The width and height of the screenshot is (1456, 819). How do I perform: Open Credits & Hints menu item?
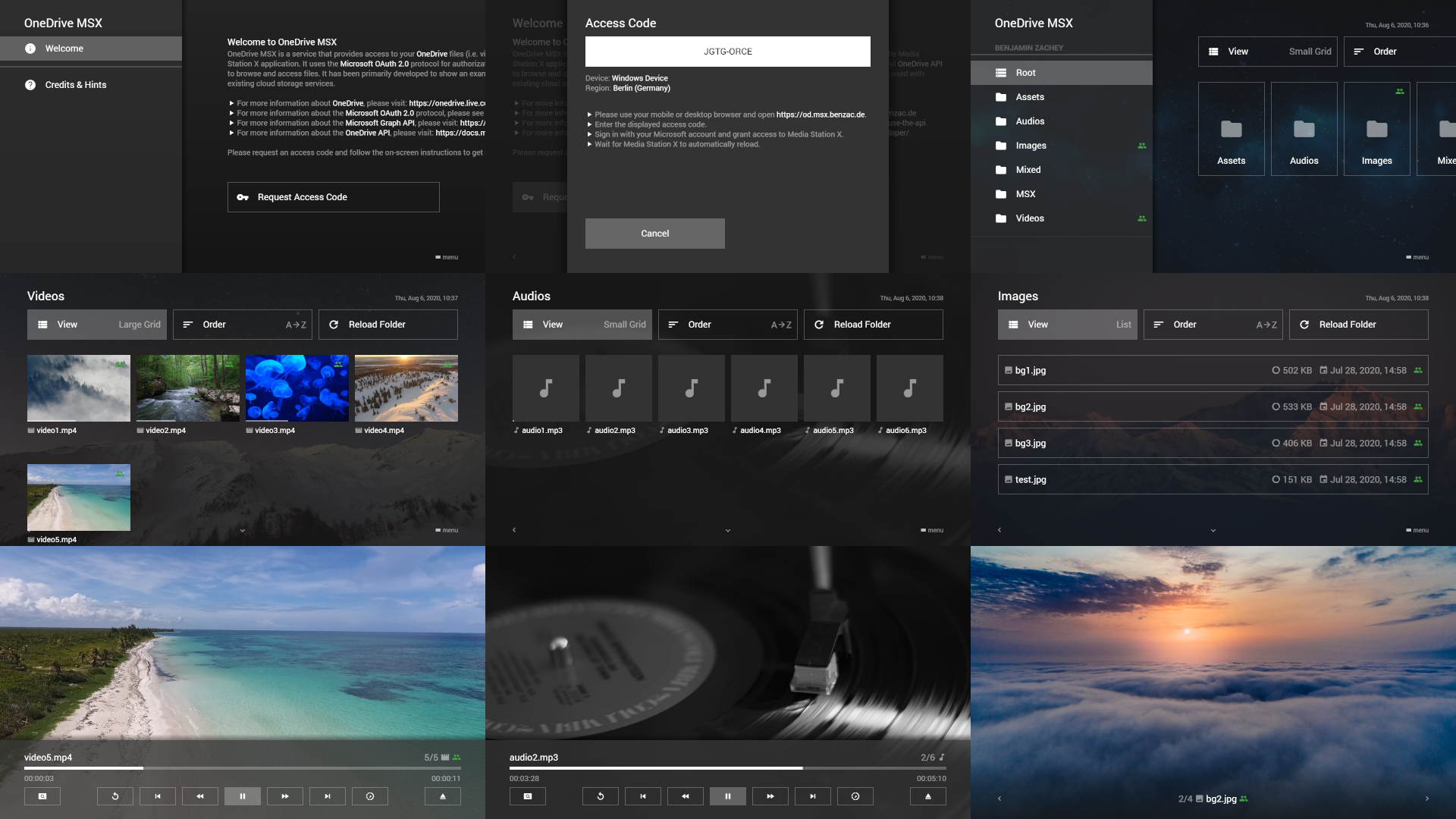pos(91,85)
